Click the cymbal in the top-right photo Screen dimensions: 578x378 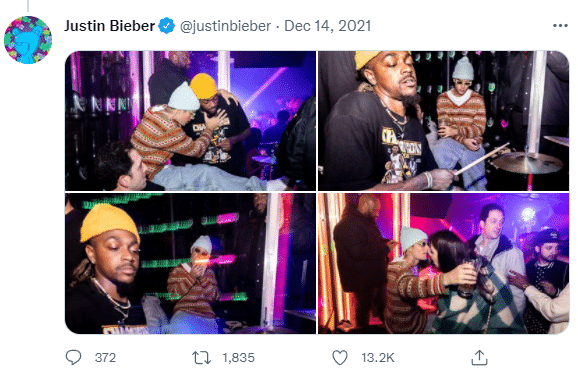point(527,162)
